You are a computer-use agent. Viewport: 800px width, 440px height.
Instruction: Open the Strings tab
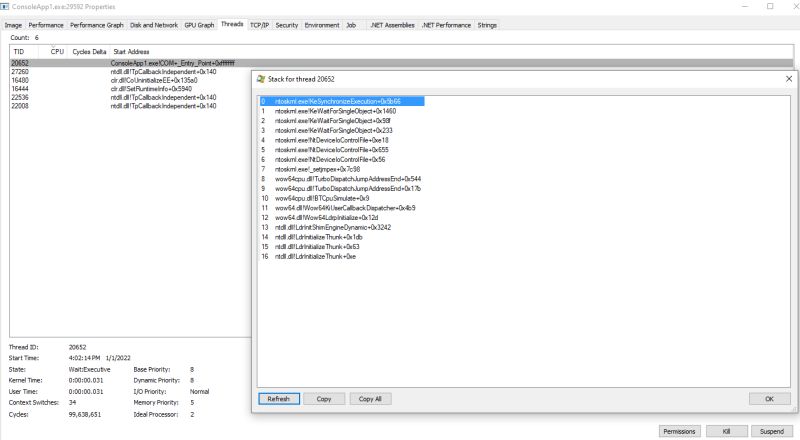tap(487, 25)
